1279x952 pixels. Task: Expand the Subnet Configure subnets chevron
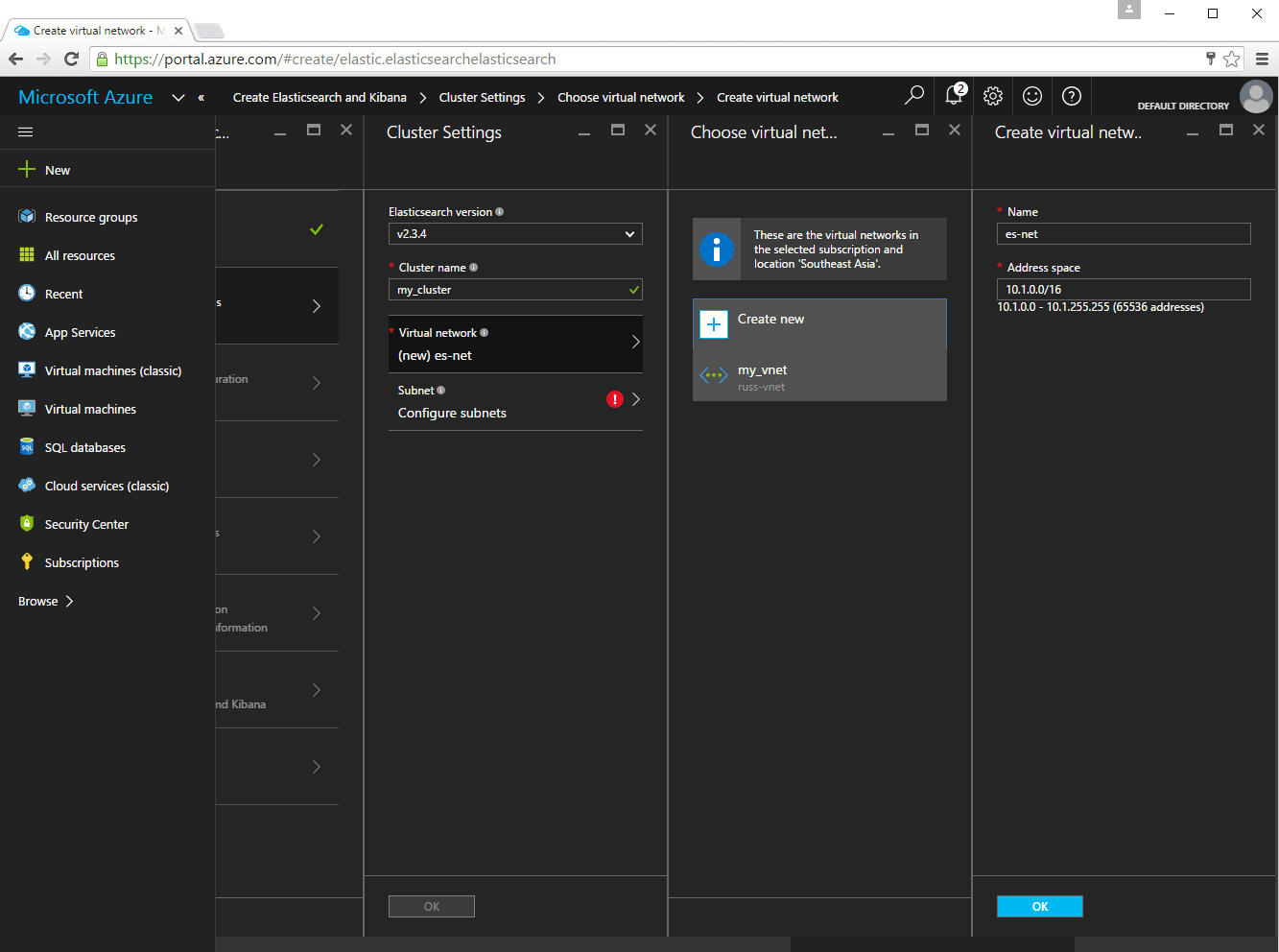pos(635,399)
